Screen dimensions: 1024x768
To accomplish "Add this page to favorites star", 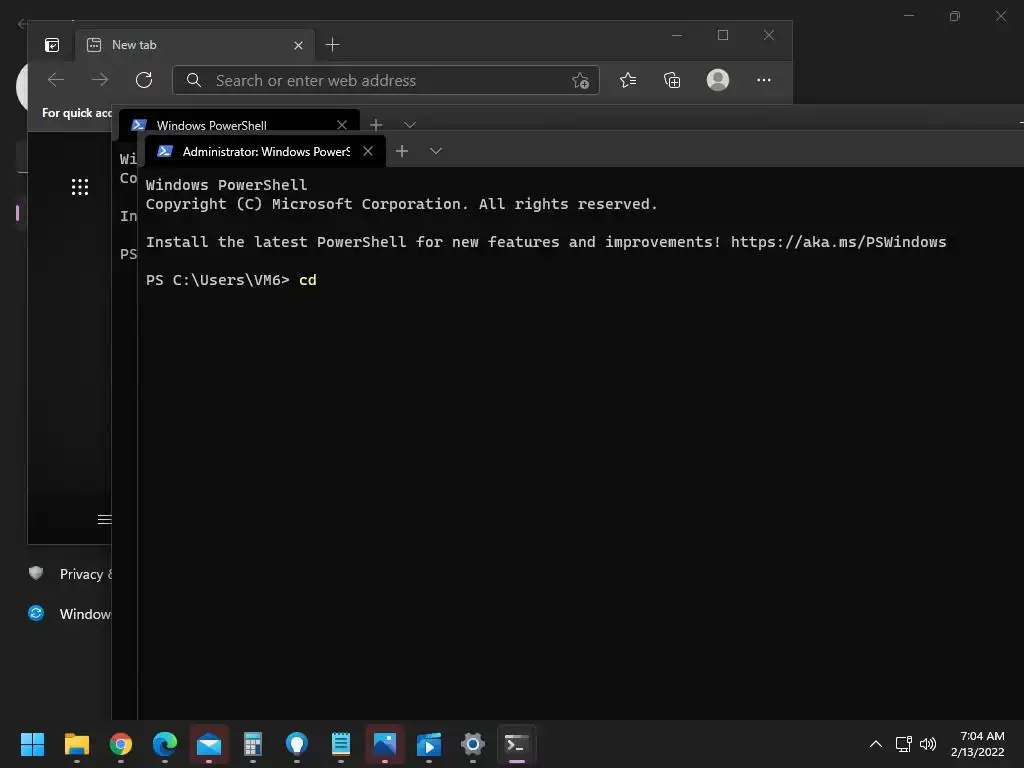I will click(x=580, y=80).
